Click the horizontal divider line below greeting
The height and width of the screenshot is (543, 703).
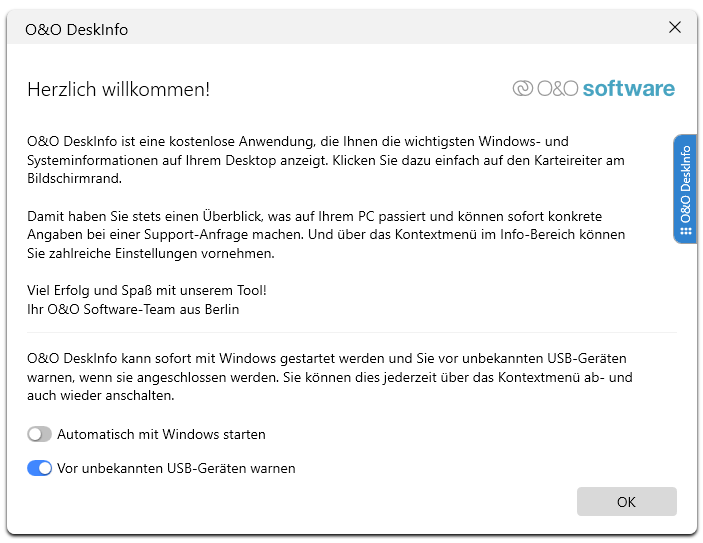click(352, 333)
